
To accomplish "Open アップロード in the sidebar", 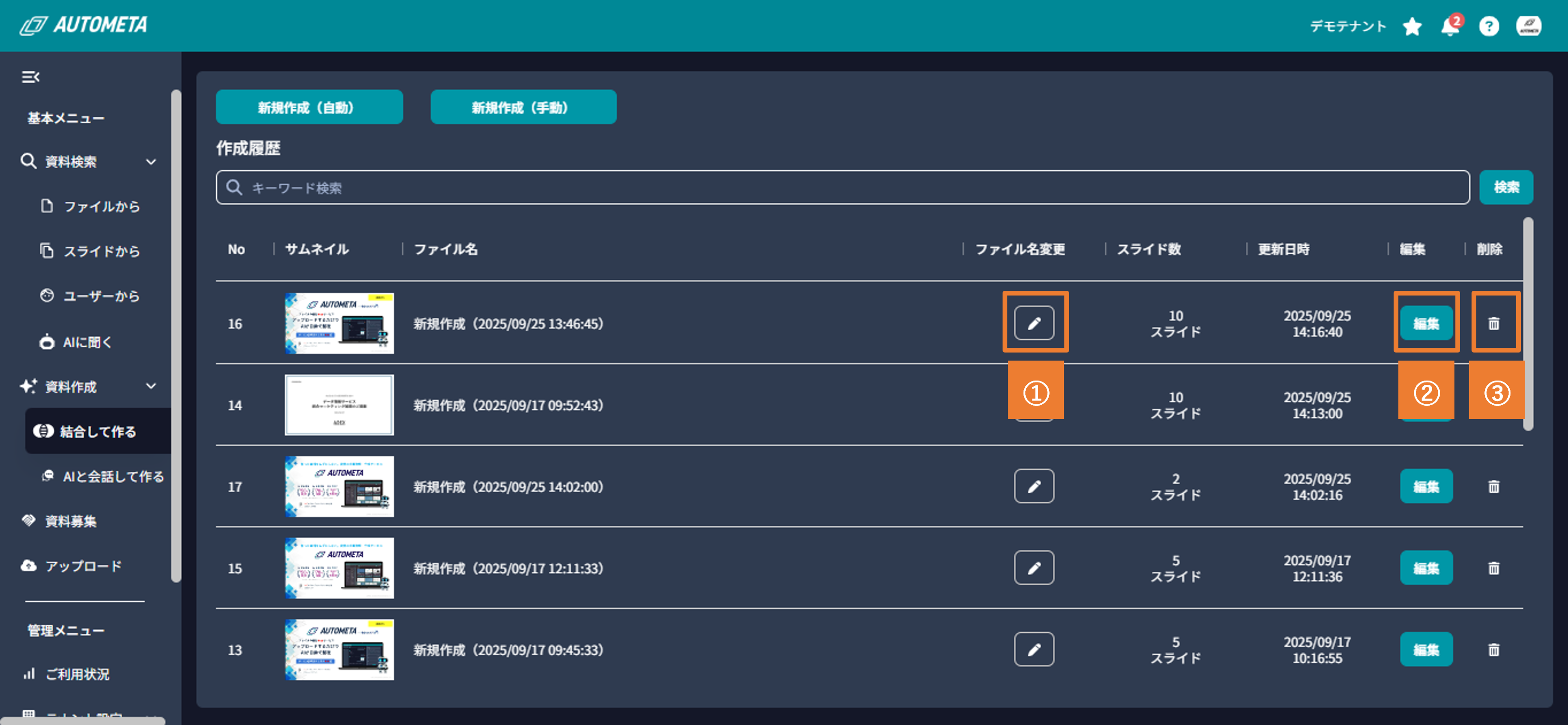I will 83,565.
